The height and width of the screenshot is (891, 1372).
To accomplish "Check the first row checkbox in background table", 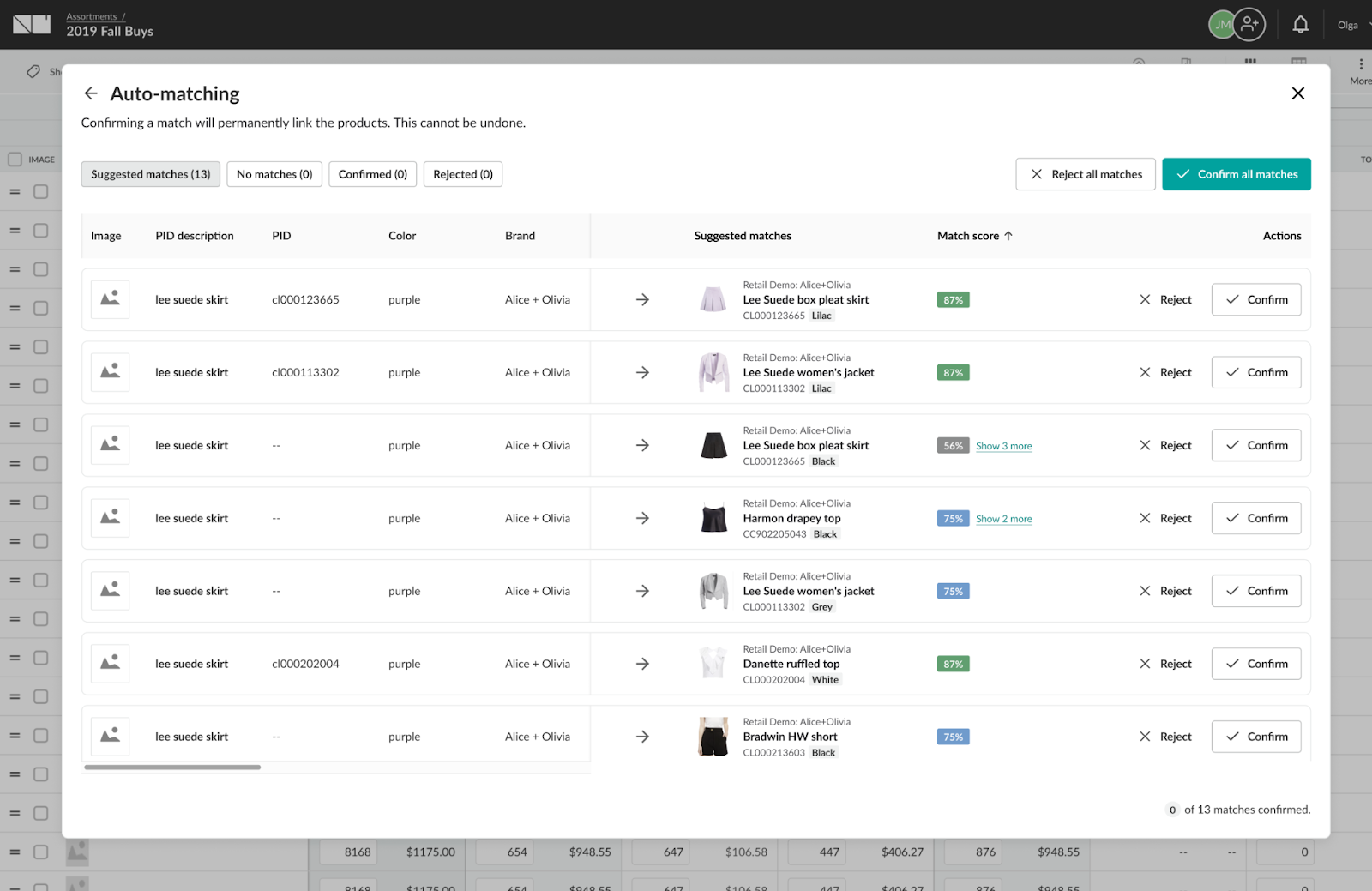I will click(40, 192).
